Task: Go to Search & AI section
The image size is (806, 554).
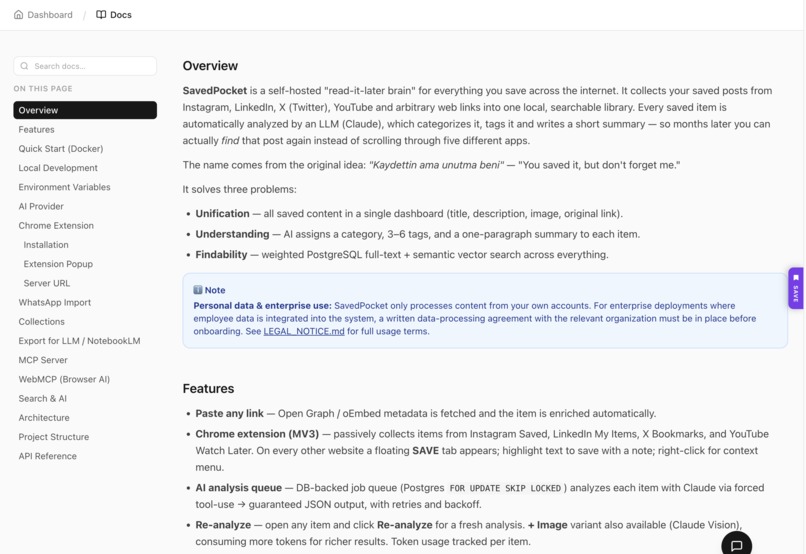Action: pyautogui.click(x=43, y=398)
